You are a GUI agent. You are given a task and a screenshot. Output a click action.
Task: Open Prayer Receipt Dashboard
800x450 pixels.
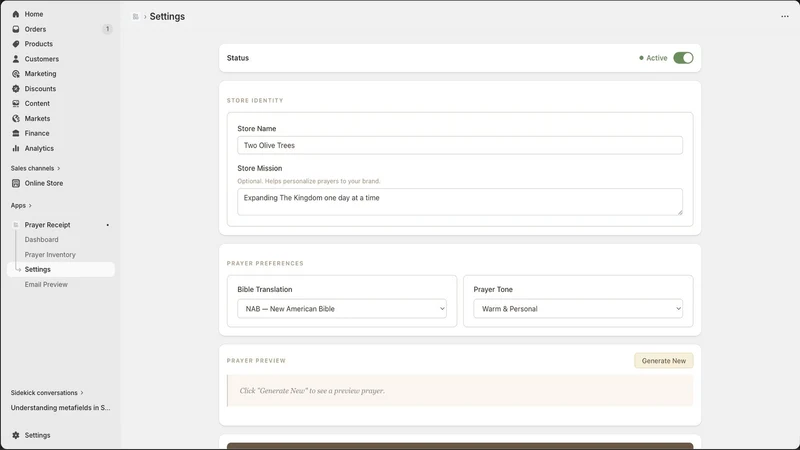(x=41, y=240)
